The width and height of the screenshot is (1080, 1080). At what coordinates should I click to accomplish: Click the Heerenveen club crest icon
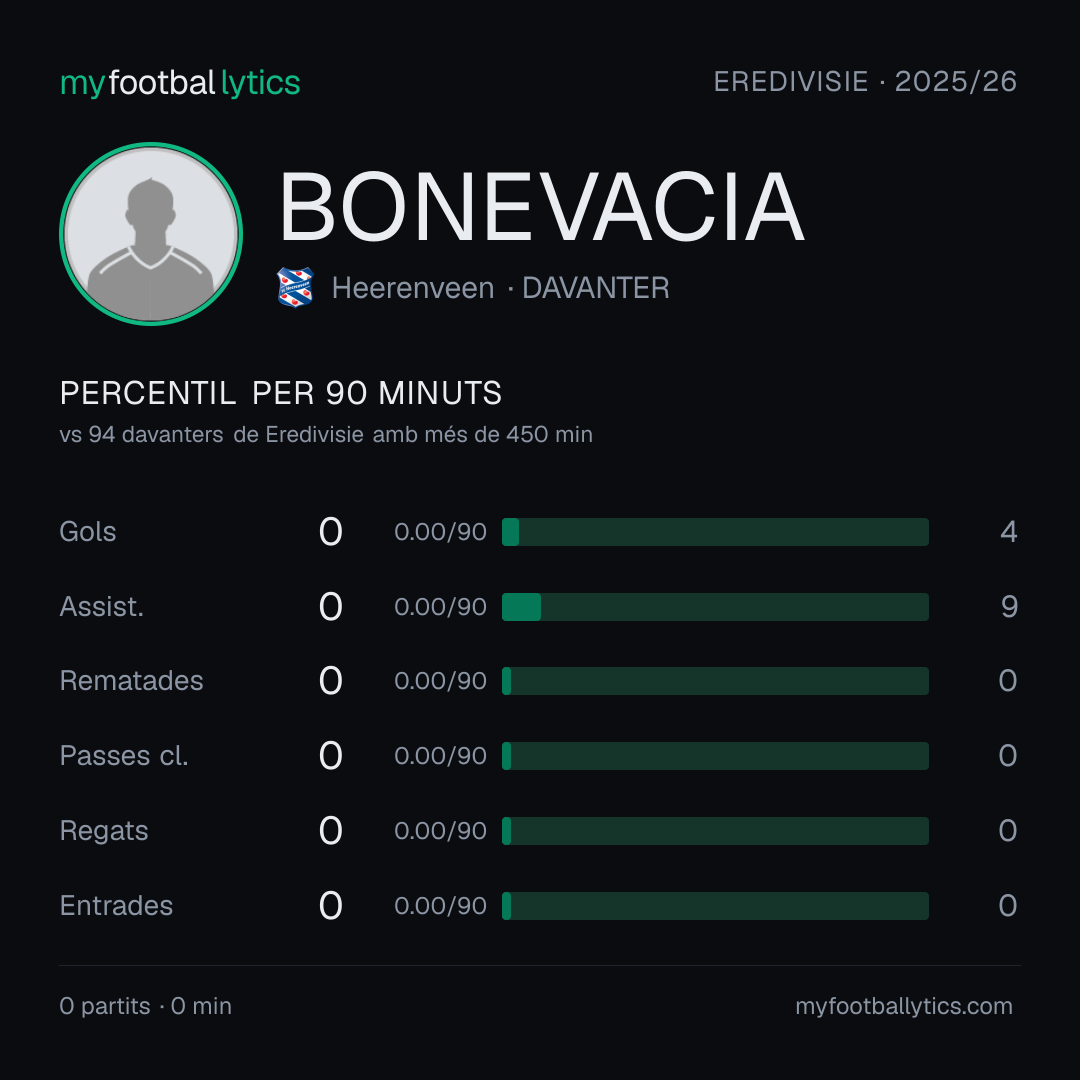(295, 287)
